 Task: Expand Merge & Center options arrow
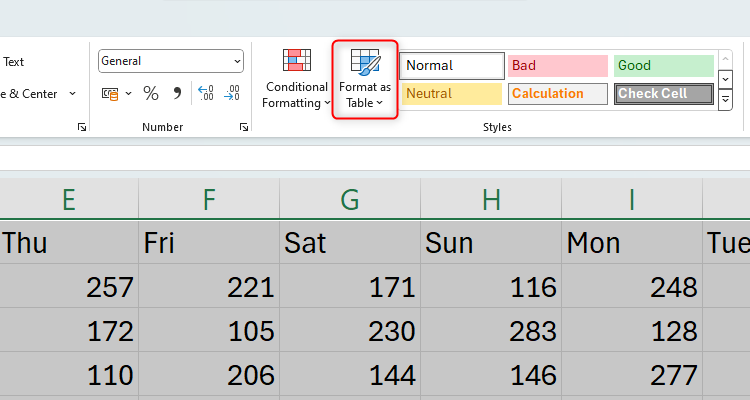[x=72, y=93]
